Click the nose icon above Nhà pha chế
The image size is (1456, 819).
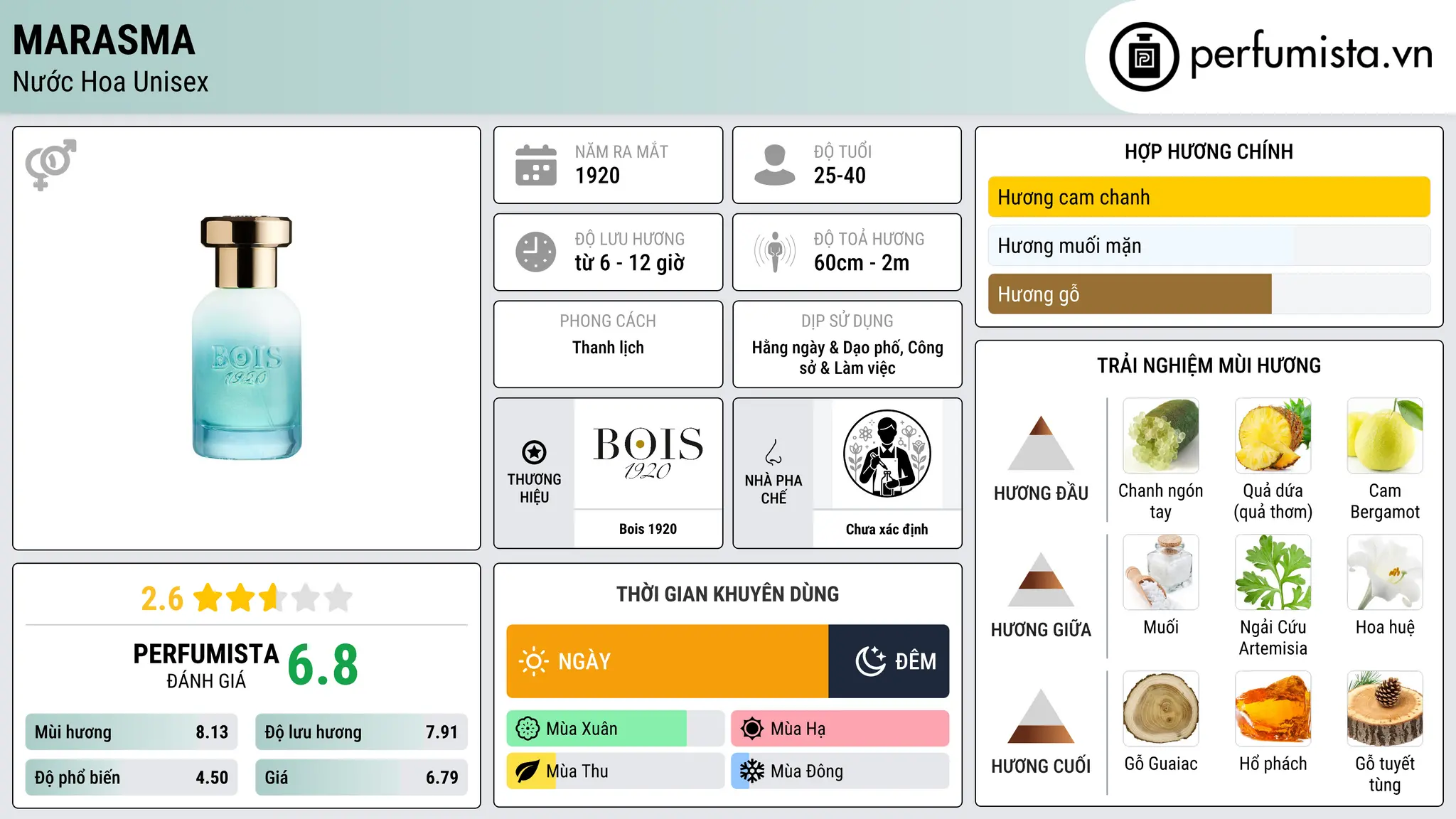tap(773, 452)
